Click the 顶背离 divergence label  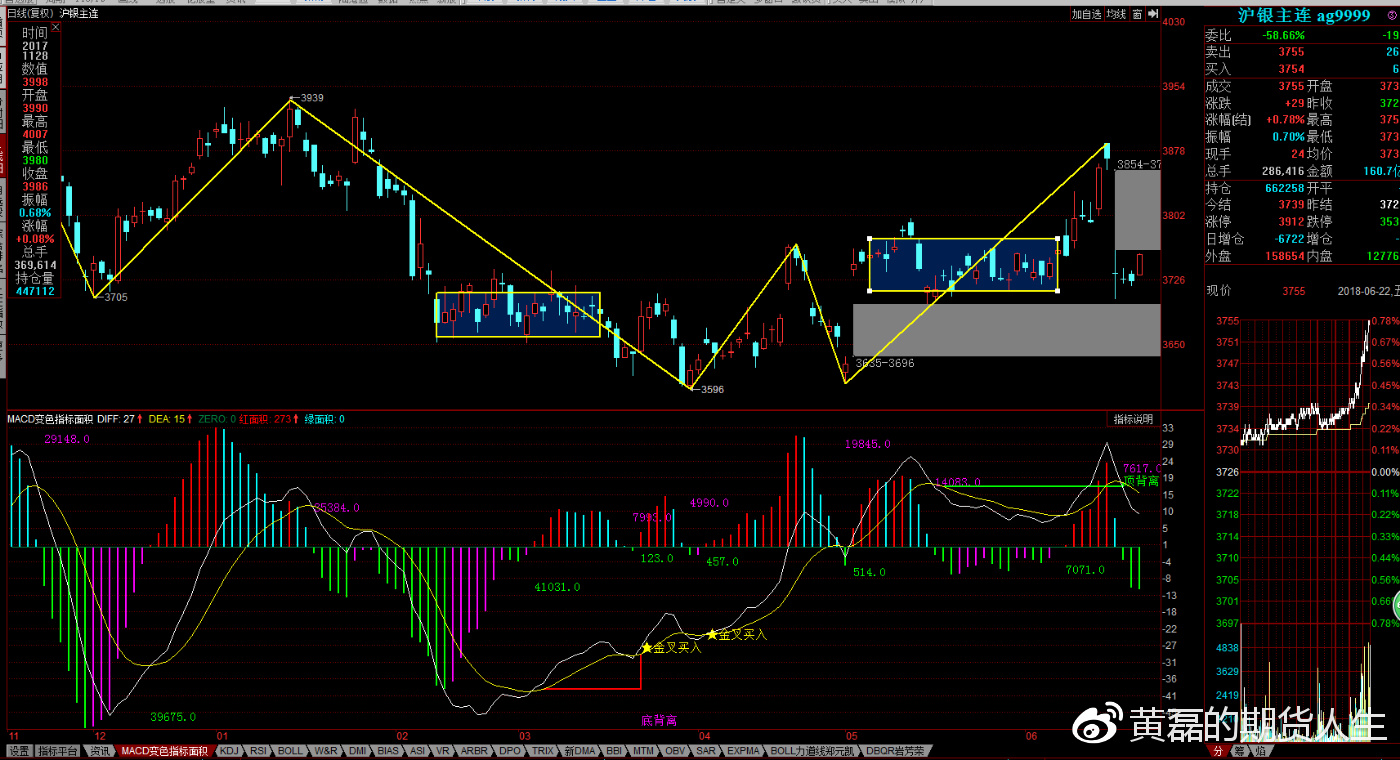pos(1142,481)
